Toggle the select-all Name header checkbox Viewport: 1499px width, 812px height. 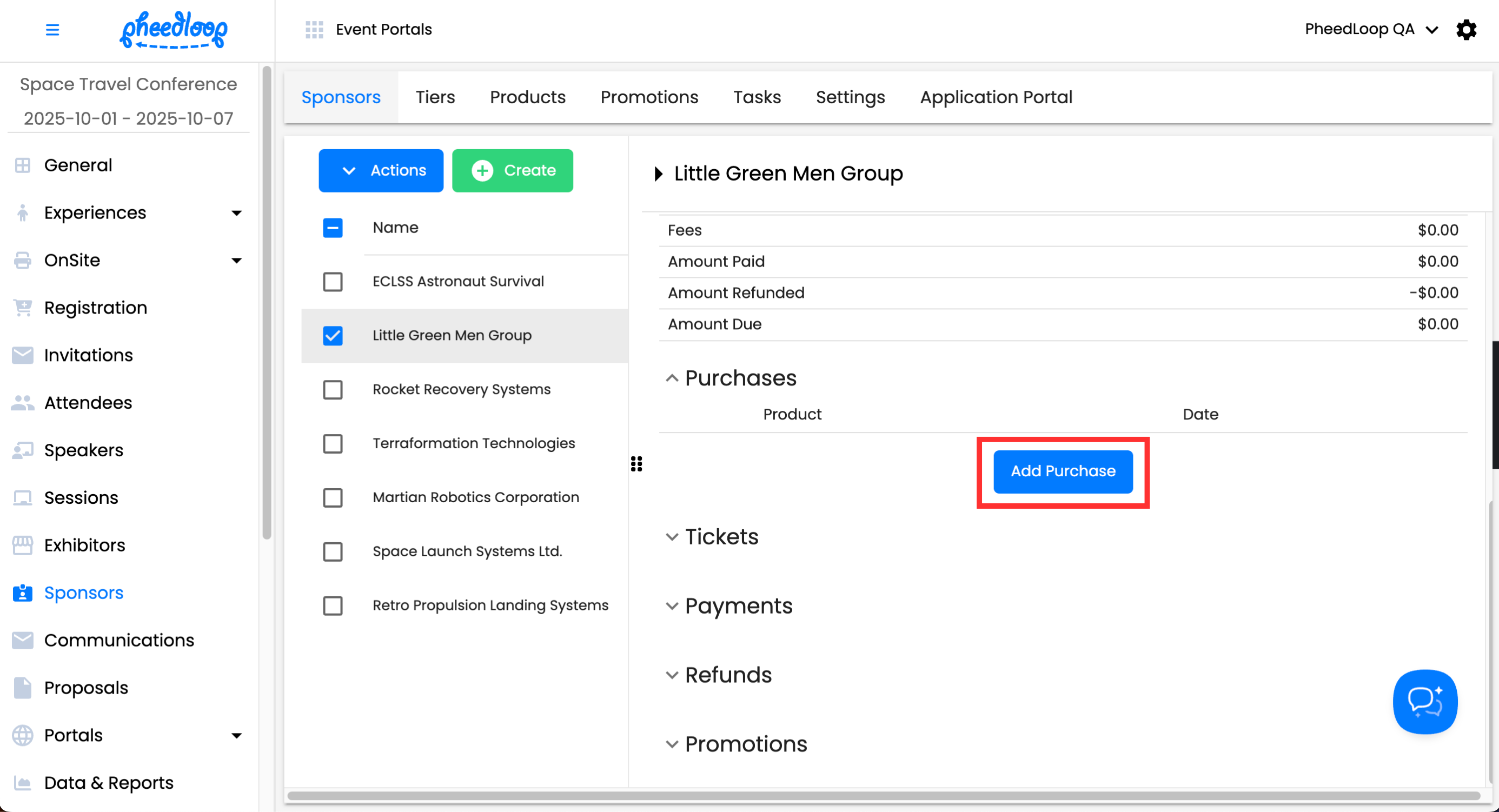(x=333, y=228)
